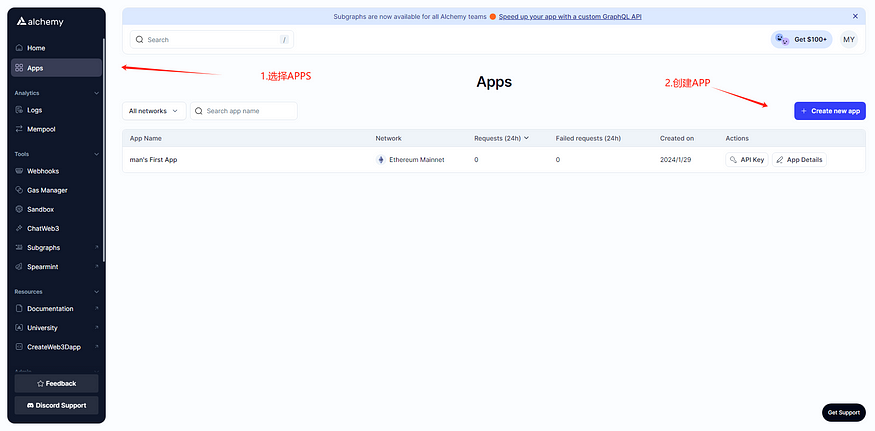Click the Network column header

pyautogui.click(x=388, y=138)
